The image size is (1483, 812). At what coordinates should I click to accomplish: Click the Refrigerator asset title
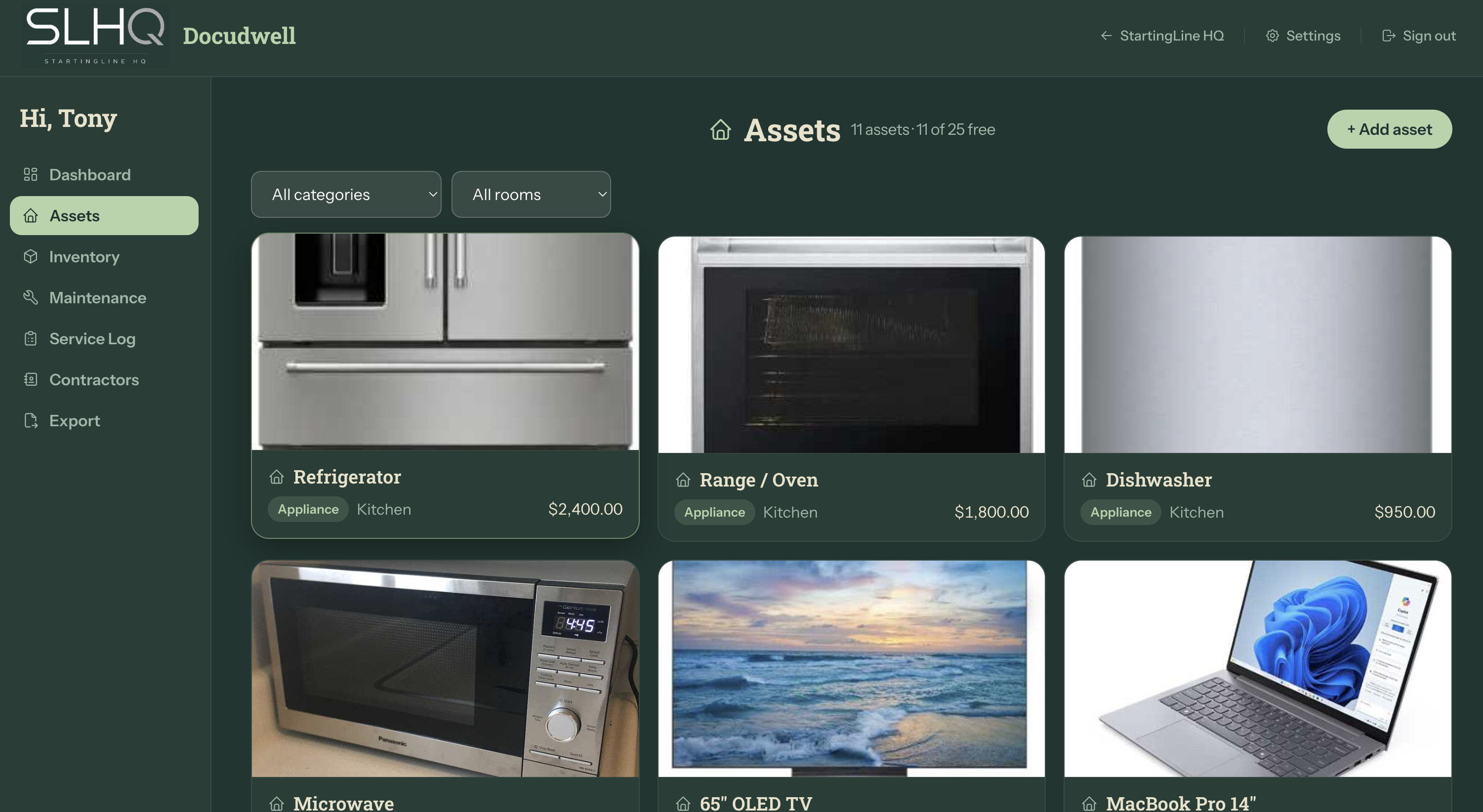click(x=347, y=477)
